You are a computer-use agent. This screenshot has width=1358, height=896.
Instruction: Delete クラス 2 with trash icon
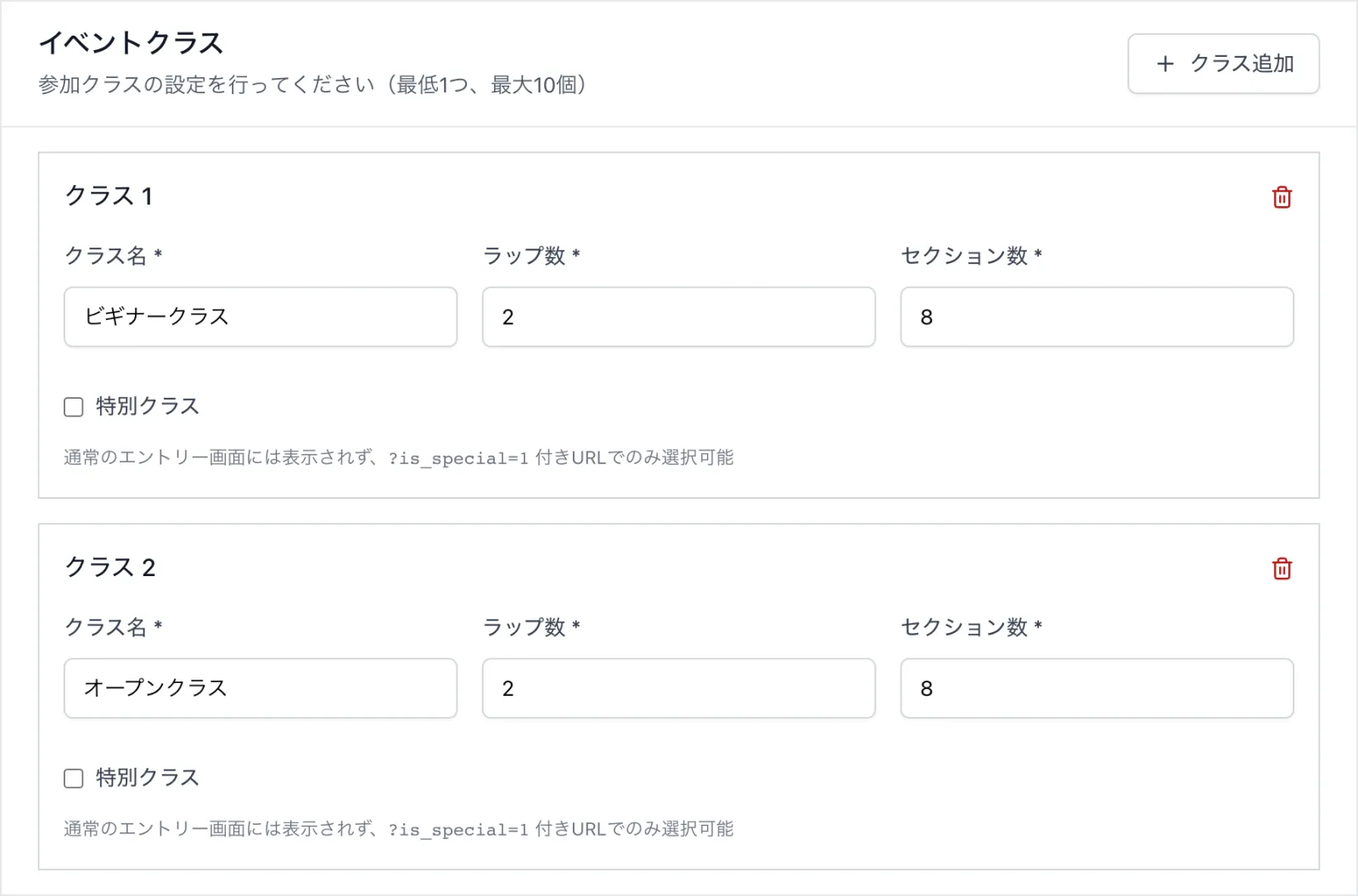(1282, 568)
